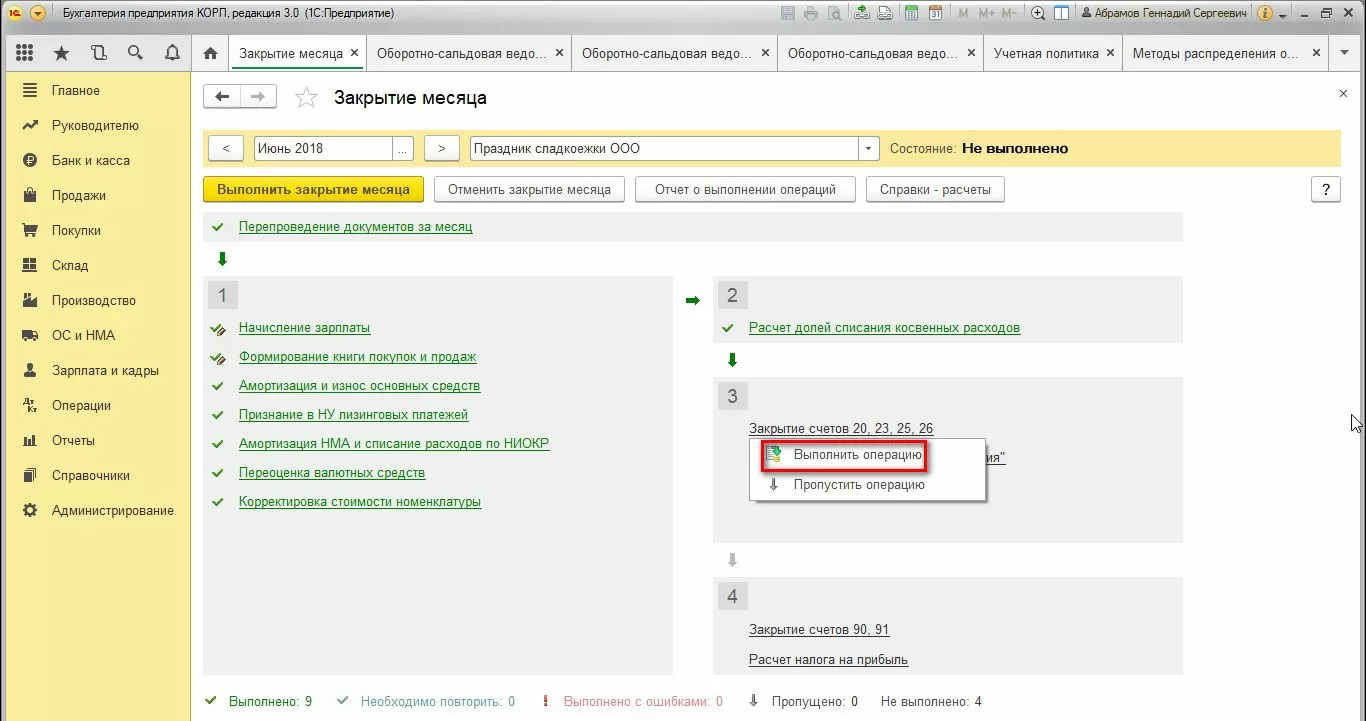Expand the organization dropdown arrow

(869, 149)
